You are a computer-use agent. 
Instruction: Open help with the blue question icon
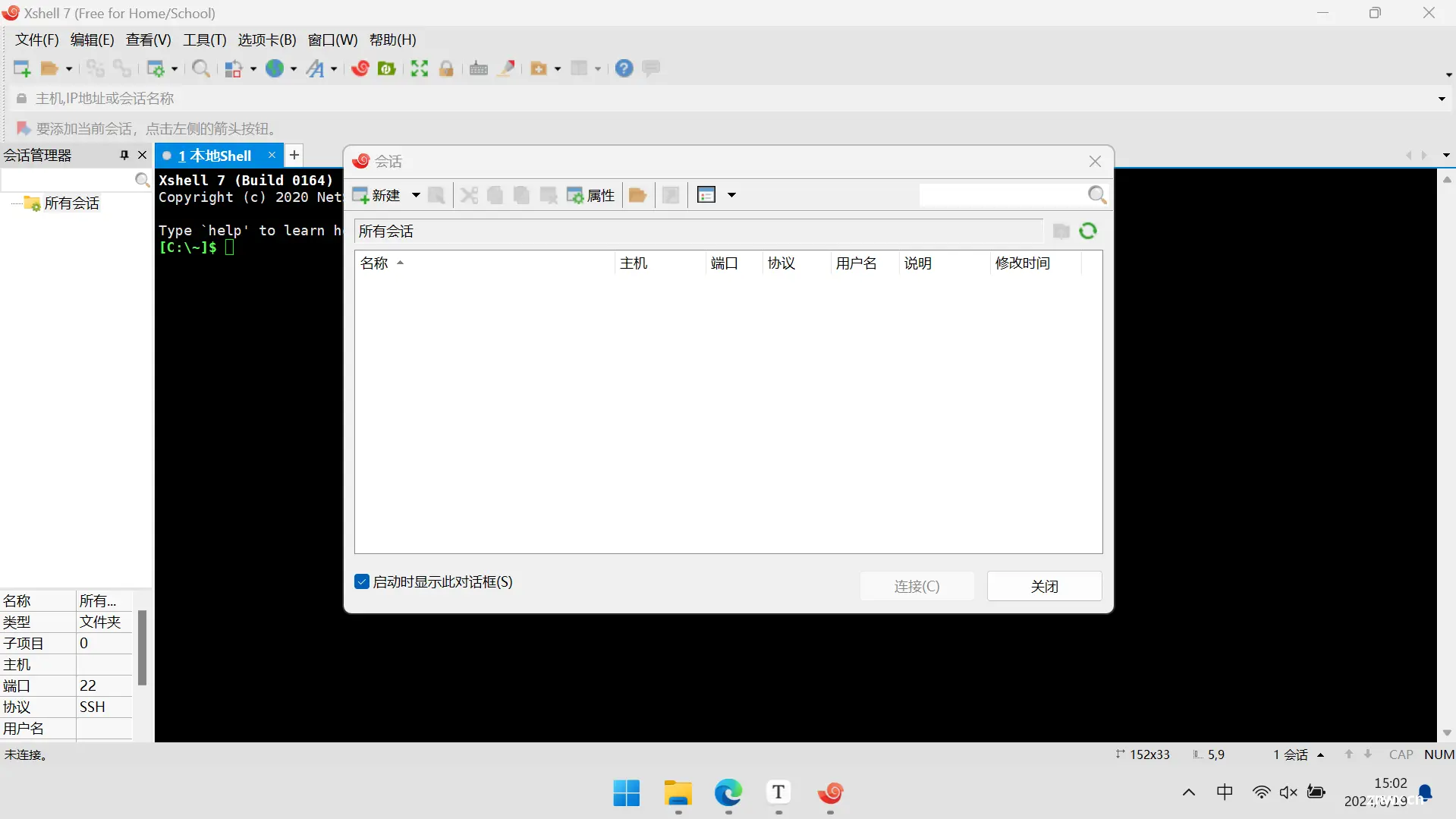[624, 69]
